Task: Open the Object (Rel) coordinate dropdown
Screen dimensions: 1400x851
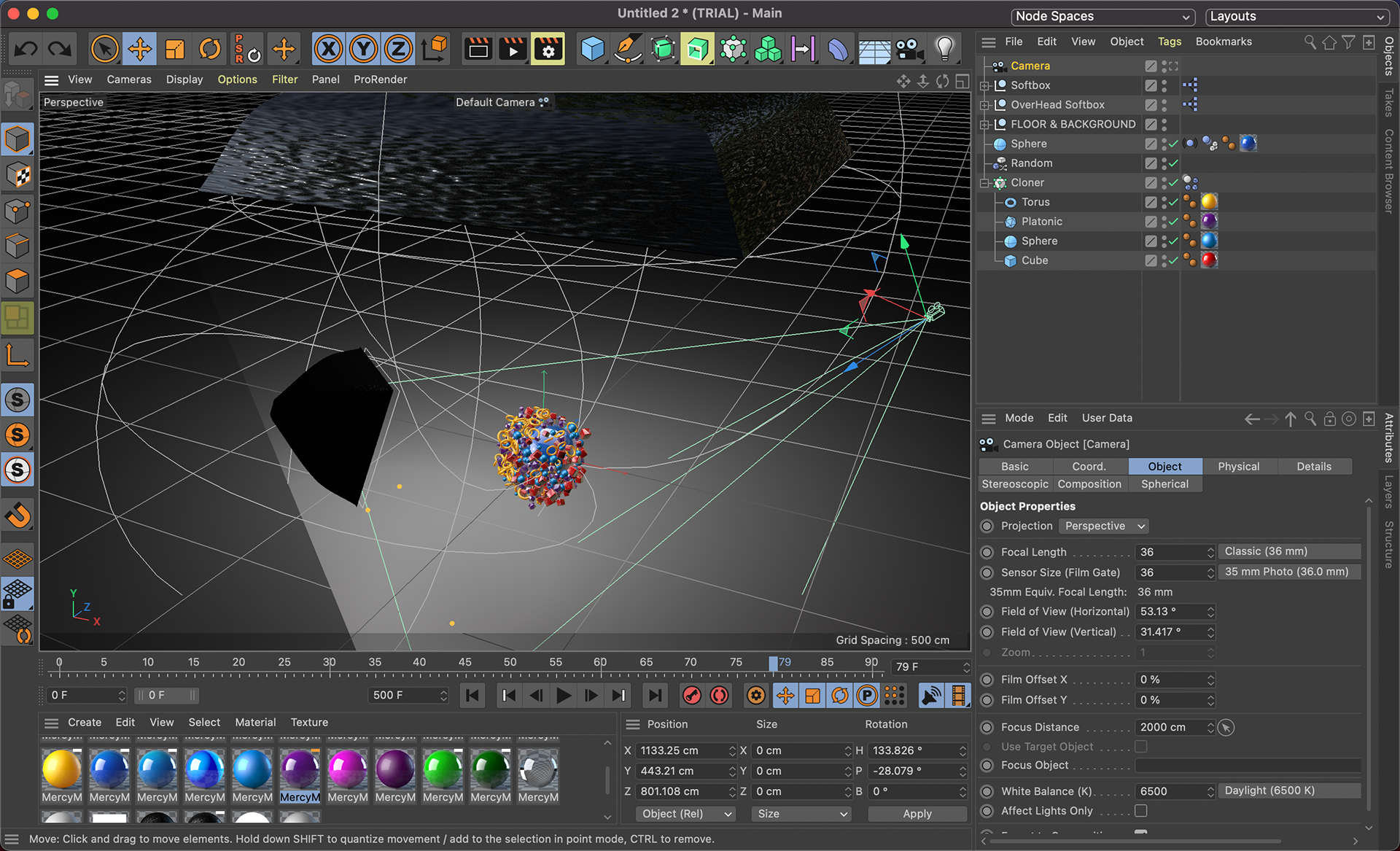Action: [685, 814]
